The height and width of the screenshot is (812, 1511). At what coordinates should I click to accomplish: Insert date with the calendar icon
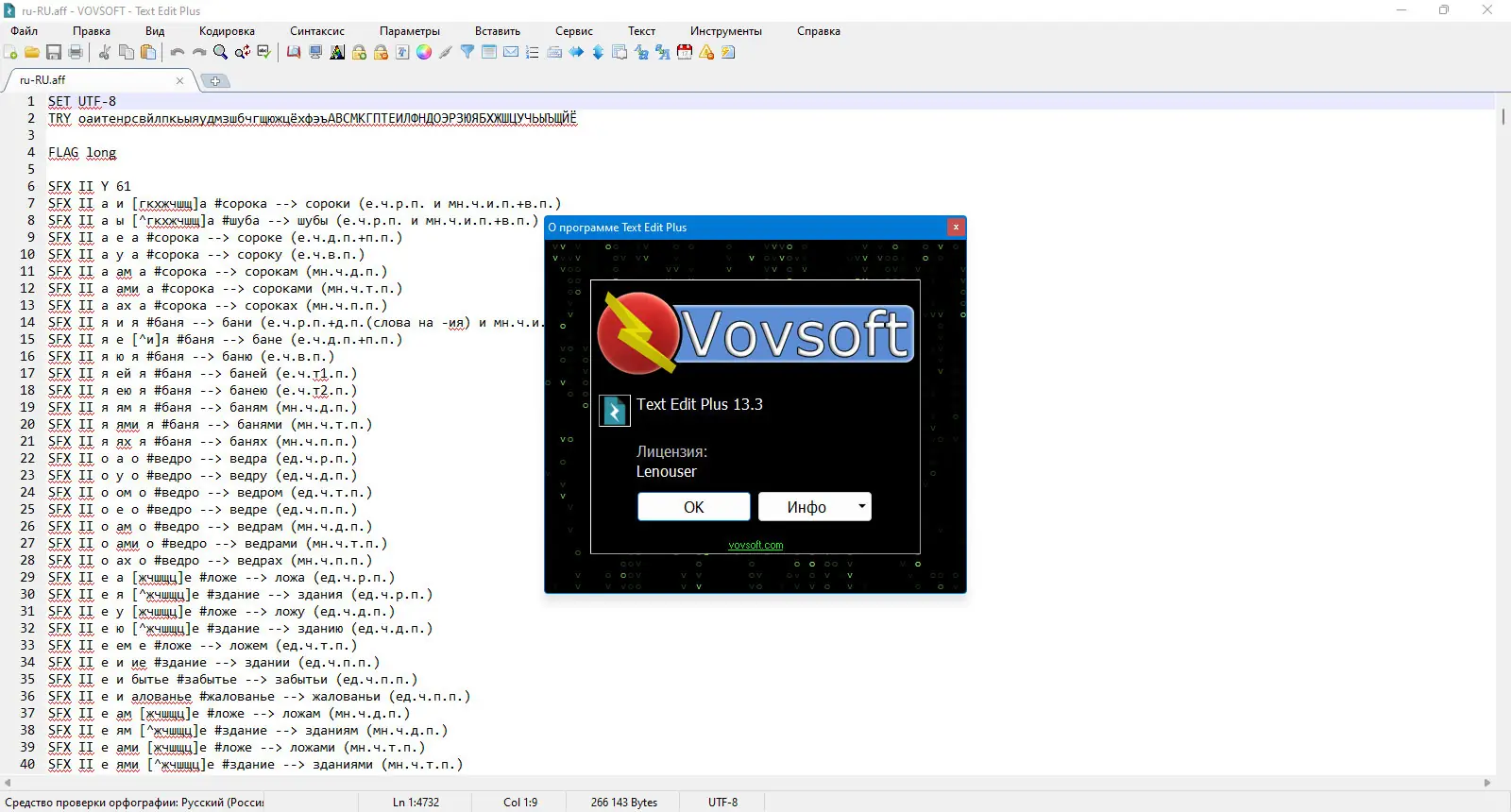(685, 53)
